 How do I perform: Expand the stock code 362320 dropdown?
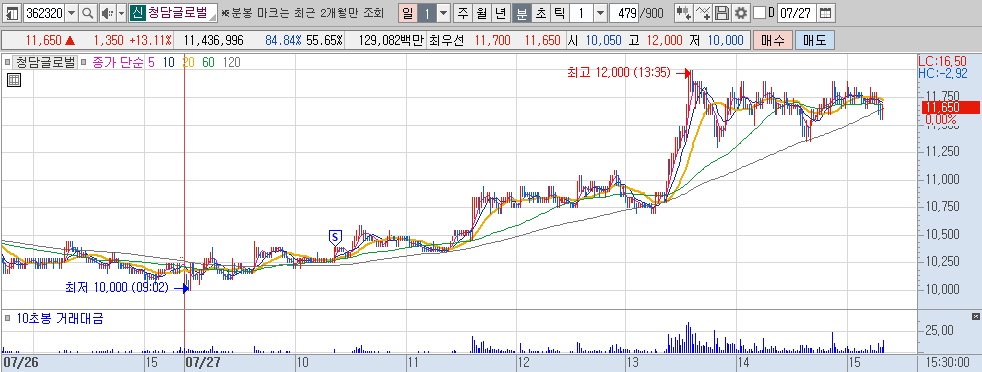pyautogui.click(x=71, y=13)
